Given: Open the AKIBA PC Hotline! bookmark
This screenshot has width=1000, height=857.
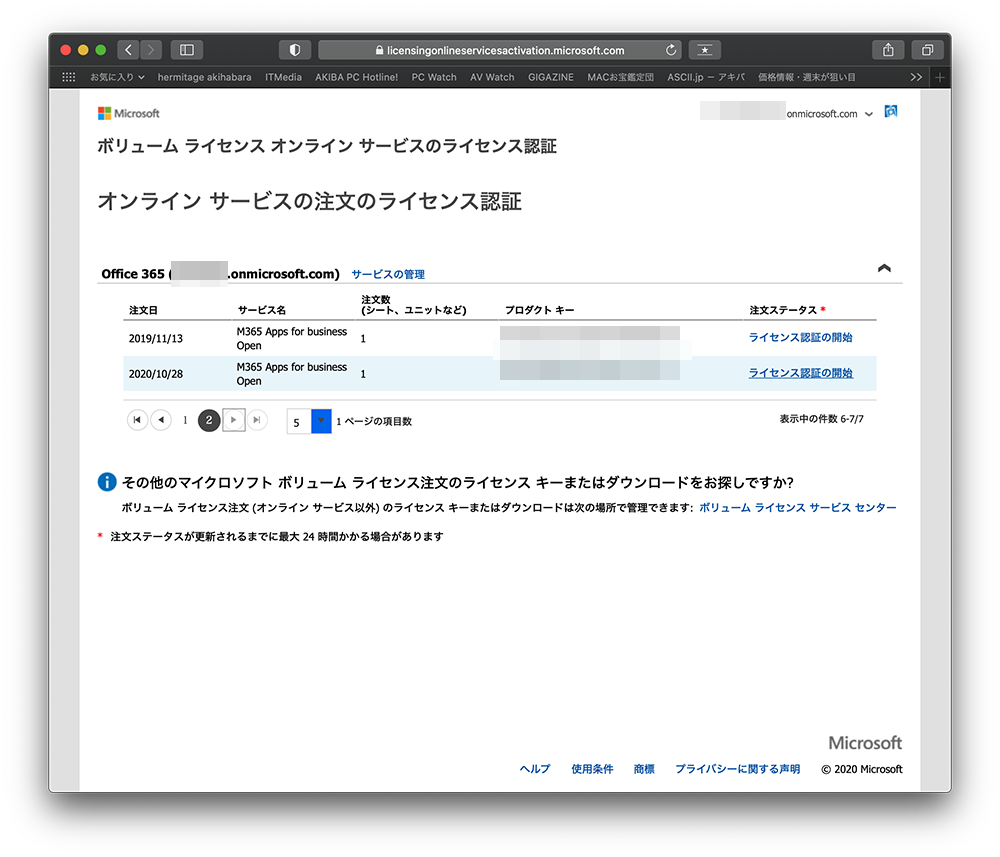Looking at the screenshot, I should click(x=357, y=77).
